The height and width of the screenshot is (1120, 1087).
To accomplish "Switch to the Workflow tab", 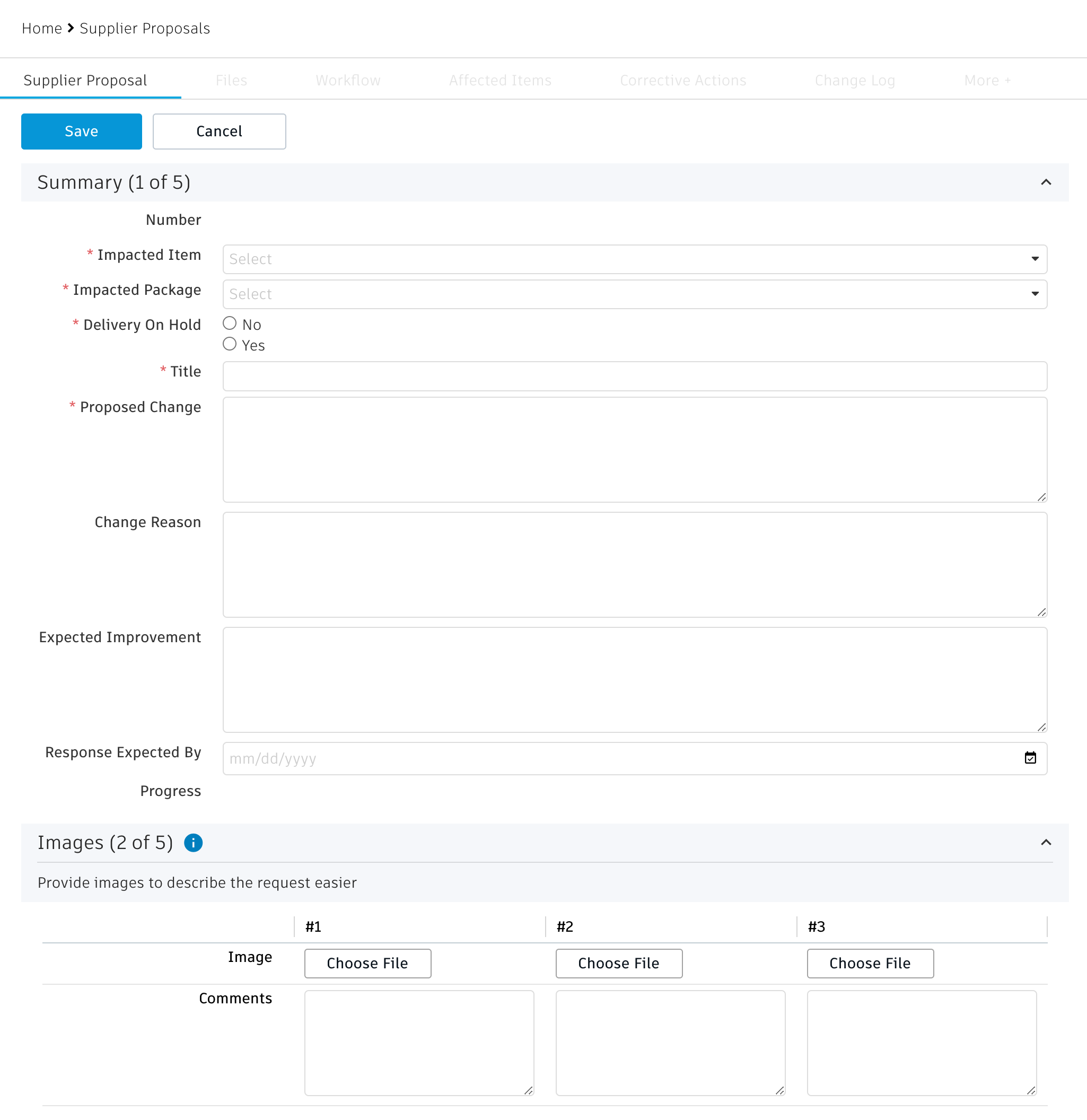I will pyautogui.click(x=347, y=81).
